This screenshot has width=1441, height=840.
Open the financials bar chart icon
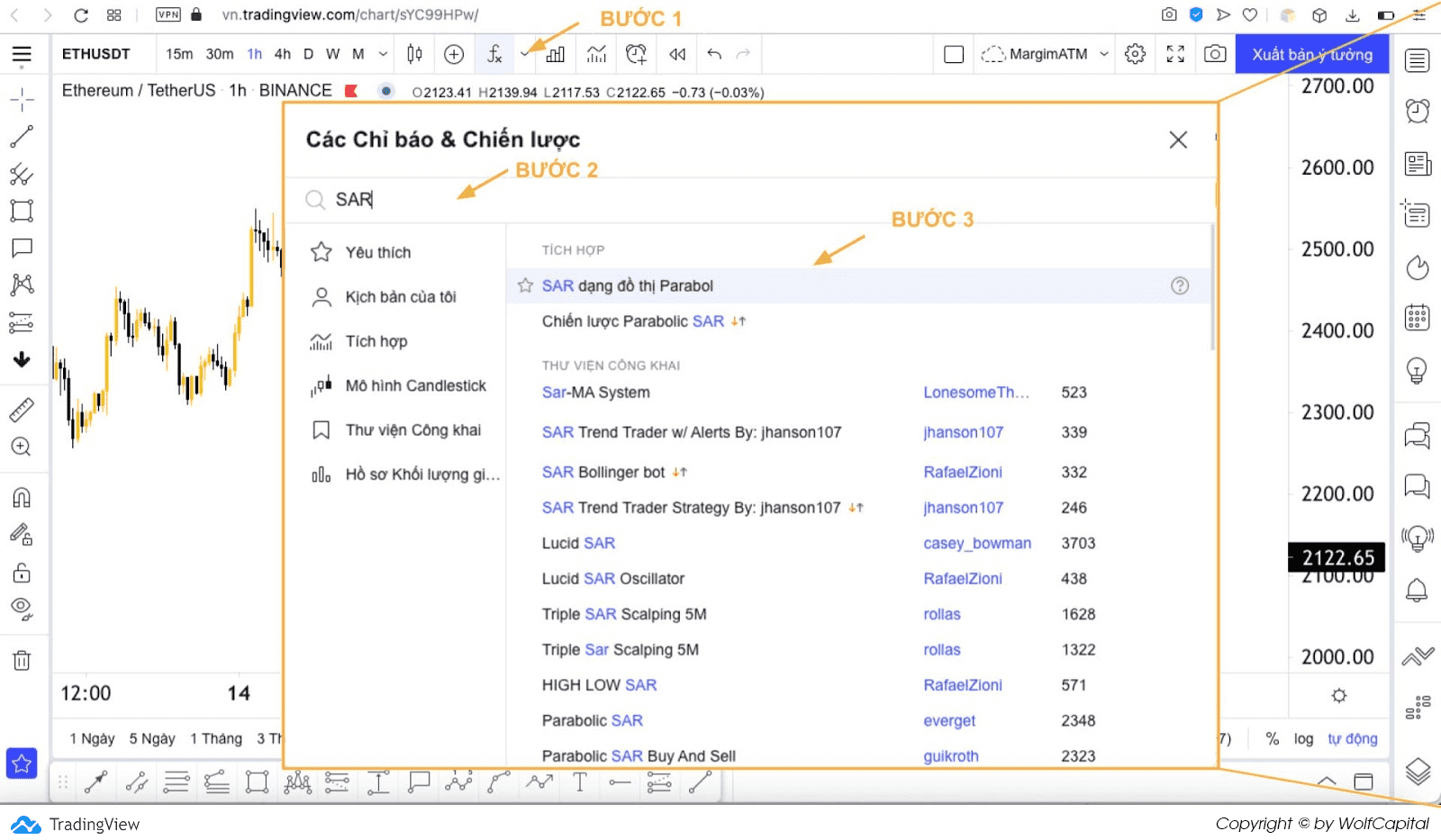point(556,54)
